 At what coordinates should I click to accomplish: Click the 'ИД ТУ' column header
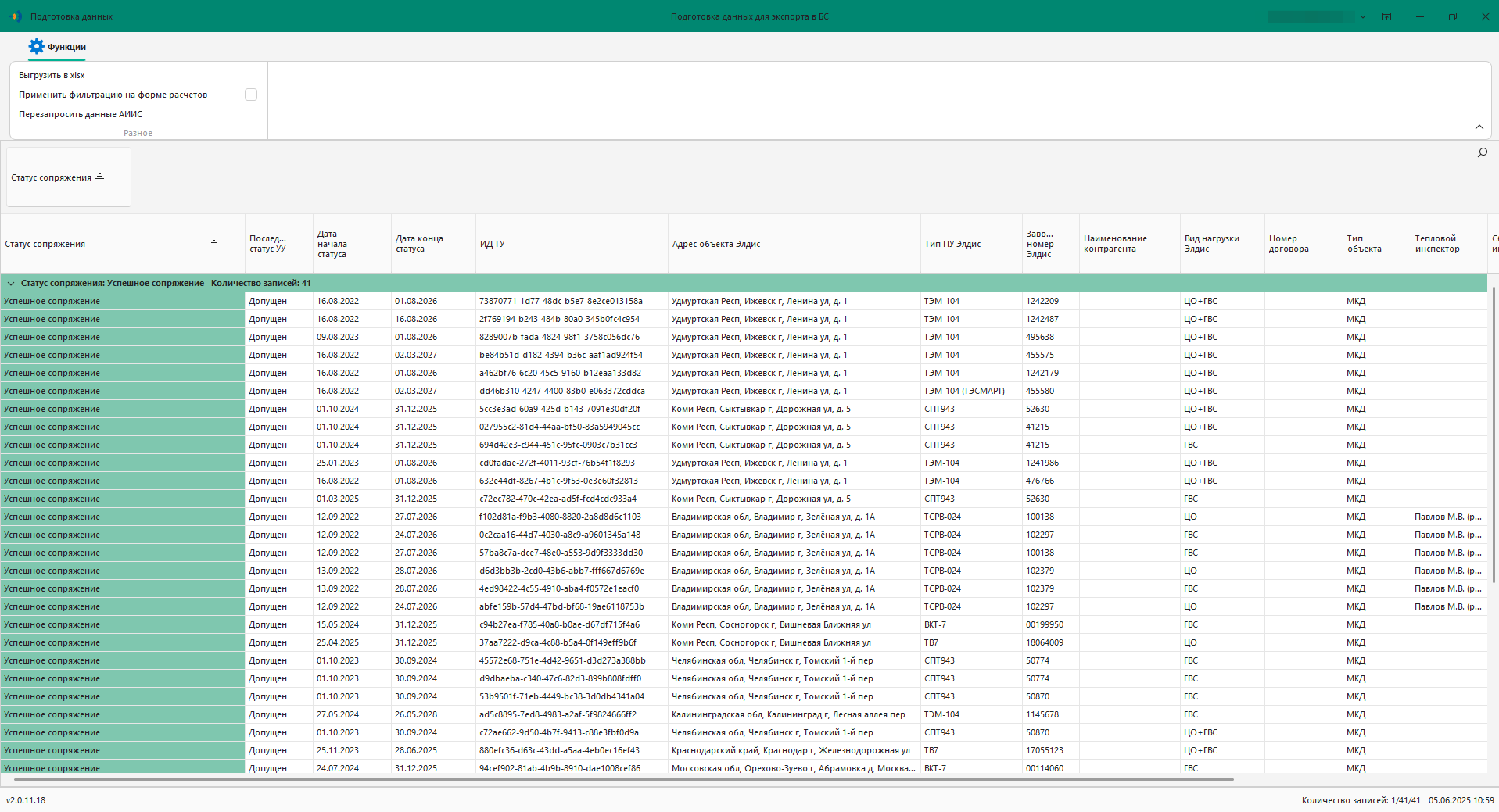click(493, 244)
